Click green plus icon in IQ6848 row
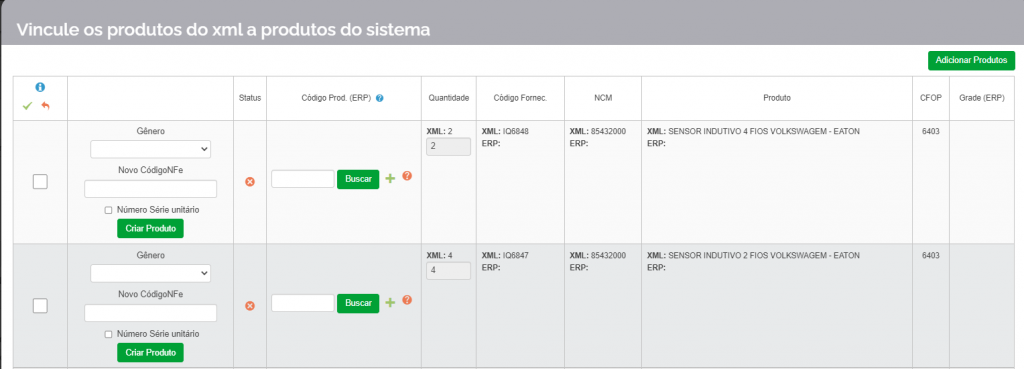1024x369 pixels. coord(390,178)
